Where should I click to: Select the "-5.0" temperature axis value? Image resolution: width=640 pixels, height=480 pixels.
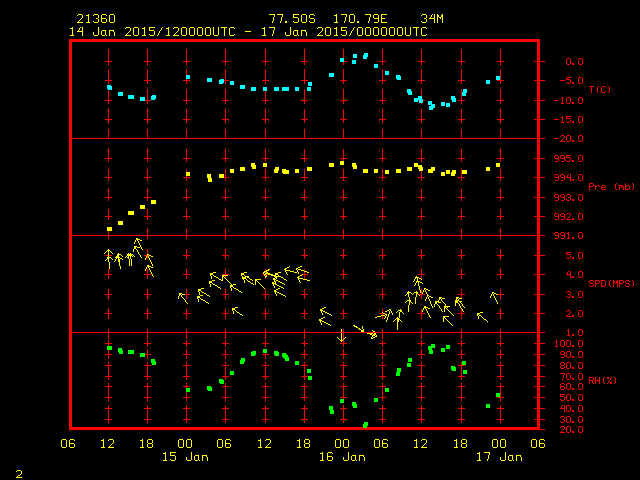[571, 80]
